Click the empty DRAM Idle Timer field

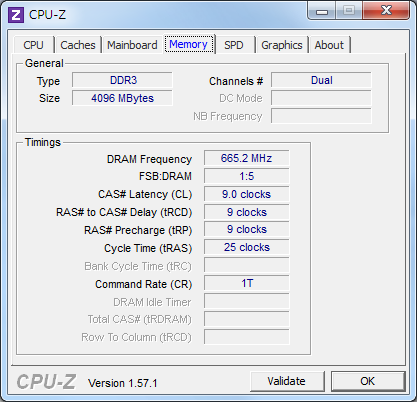point(247,302)
